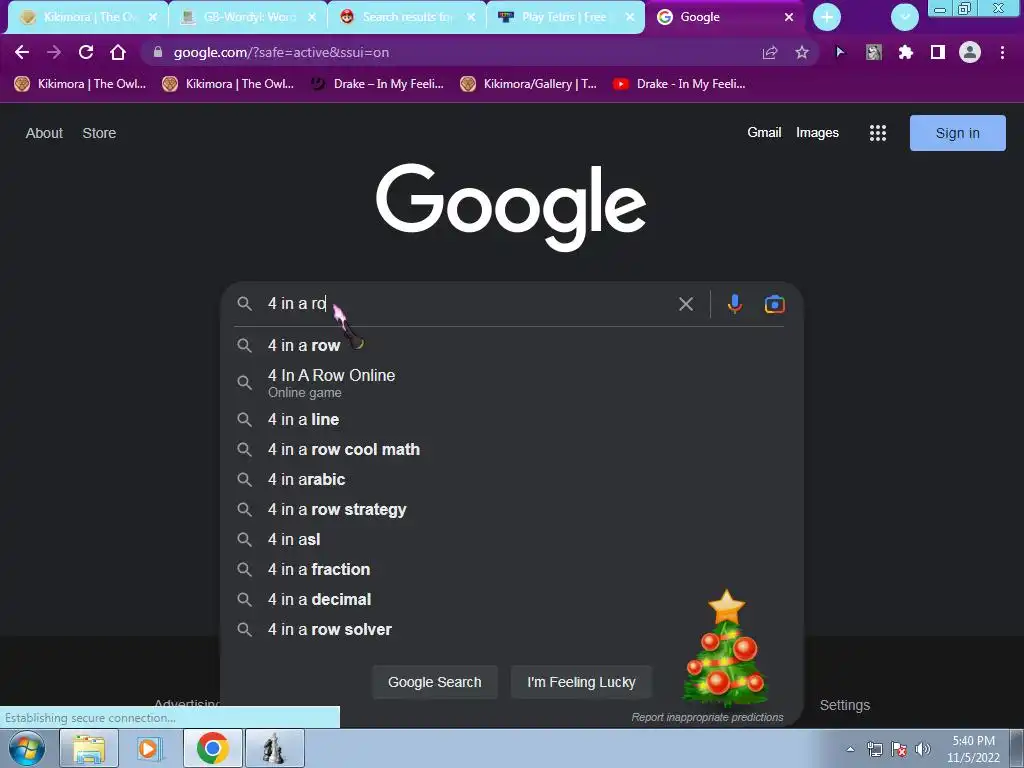This screenshot has width=1024, height=768.
Task: Search by image with the camera icon
Action: tap(775, 304)
